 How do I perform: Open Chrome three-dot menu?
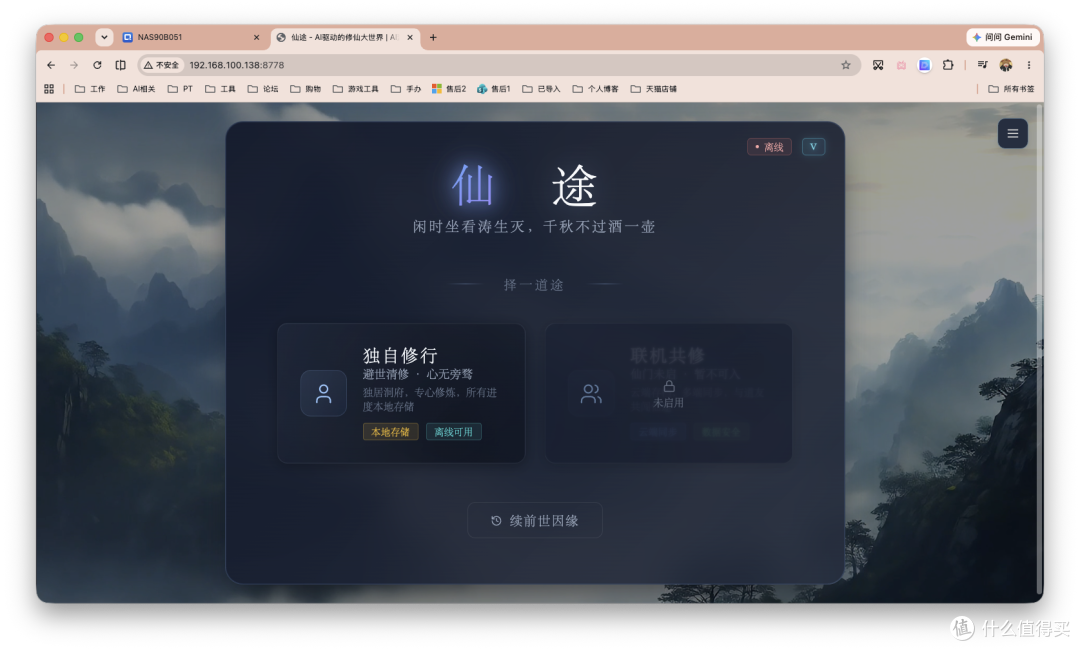pyautogui.click(x=1029, y=65)
